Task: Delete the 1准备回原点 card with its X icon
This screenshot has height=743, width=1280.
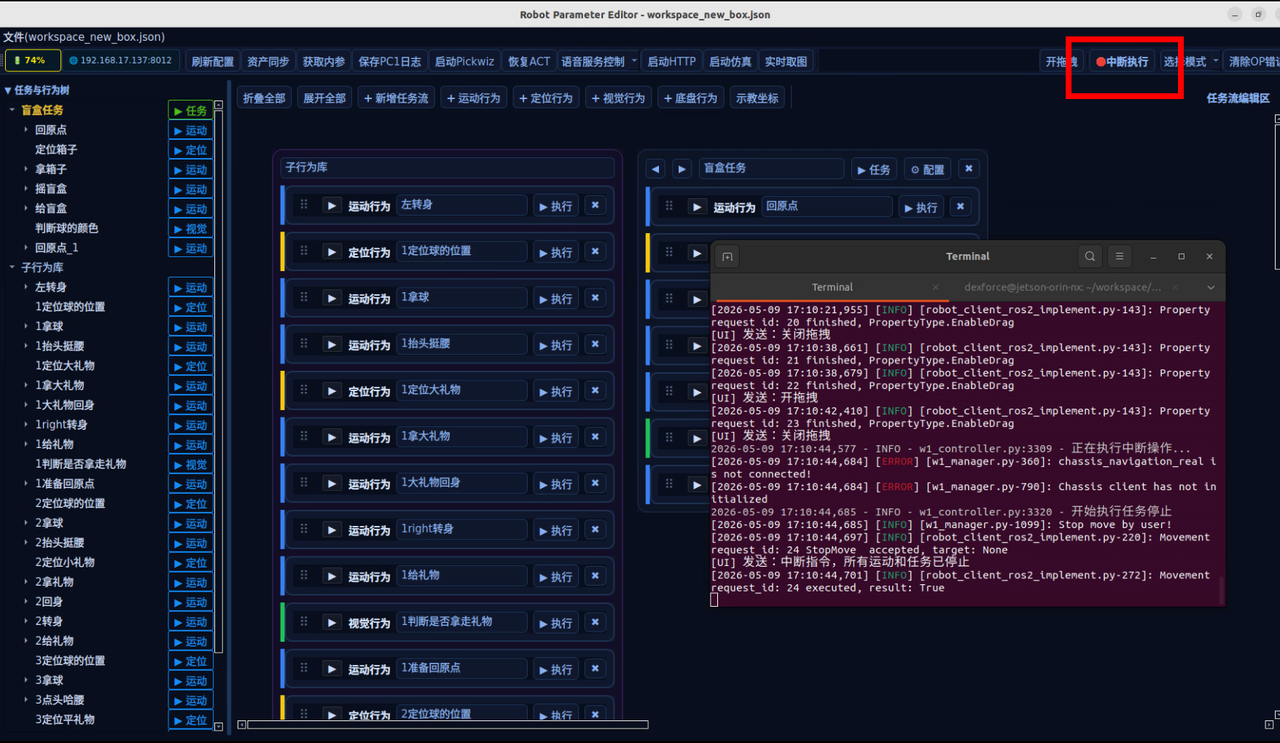Action: tap(595, 668)
